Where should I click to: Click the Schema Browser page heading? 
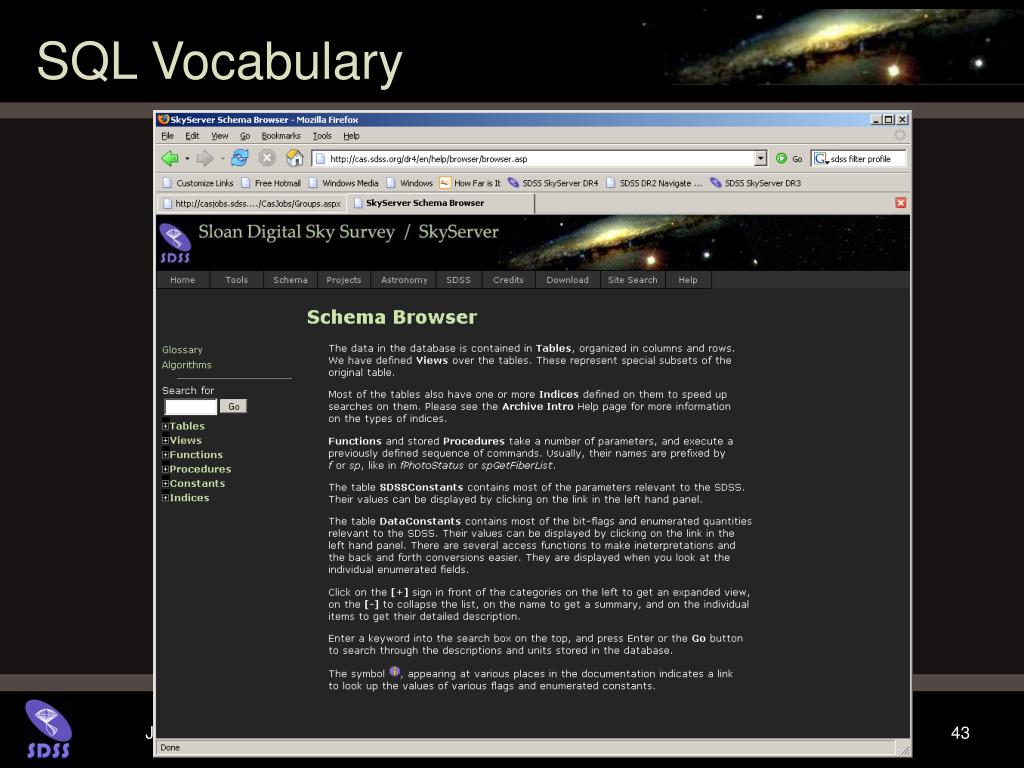[x=392, y=317]
